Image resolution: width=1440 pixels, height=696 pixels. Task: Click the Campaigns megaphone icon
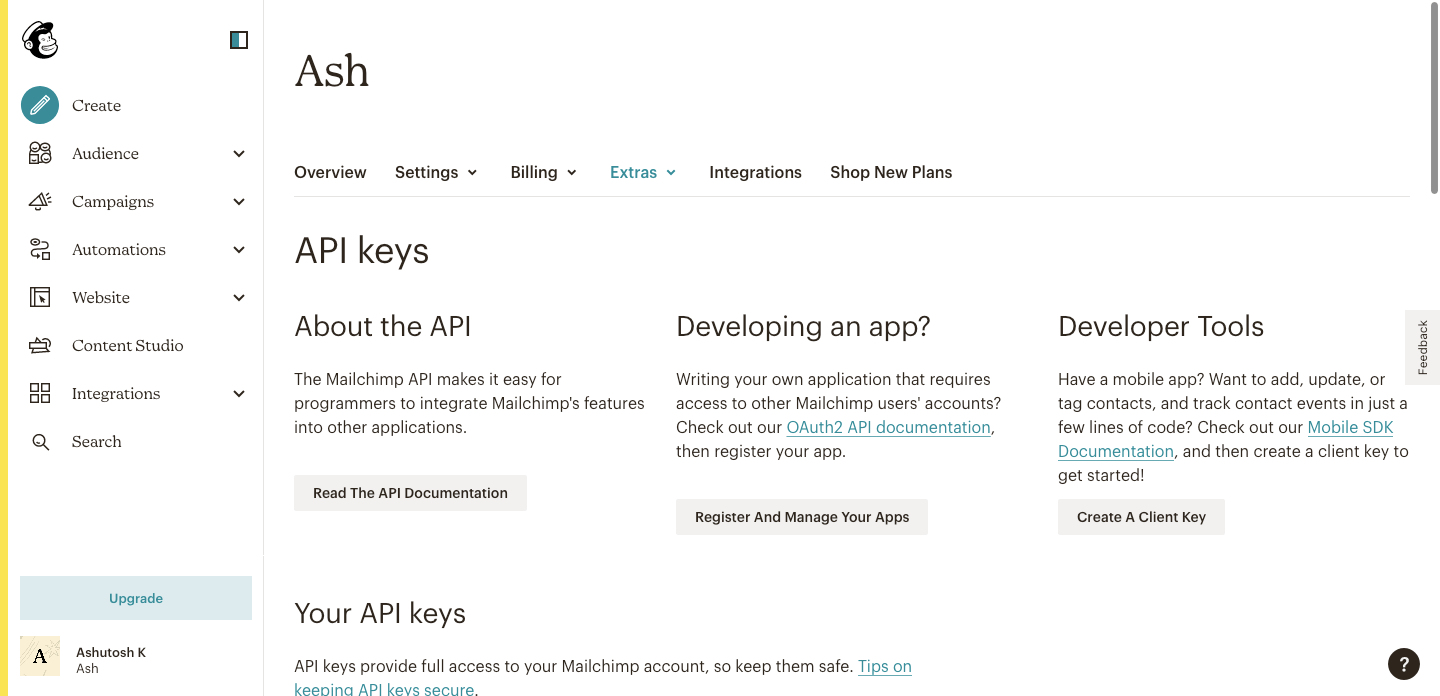pos(40,201)
